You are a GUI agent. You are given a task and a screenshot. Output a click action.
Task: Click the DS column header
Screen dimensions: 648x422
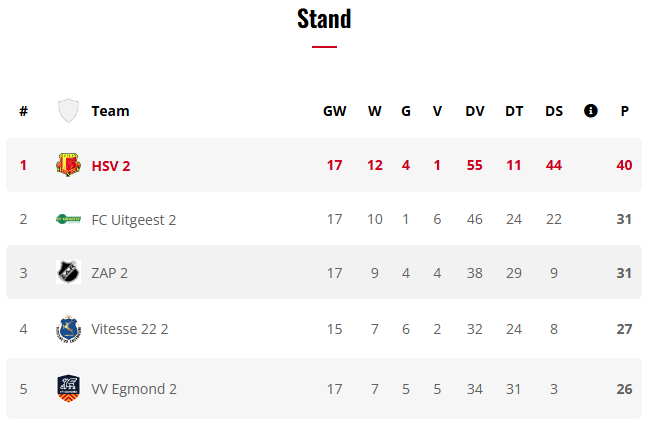click(554, 111)
